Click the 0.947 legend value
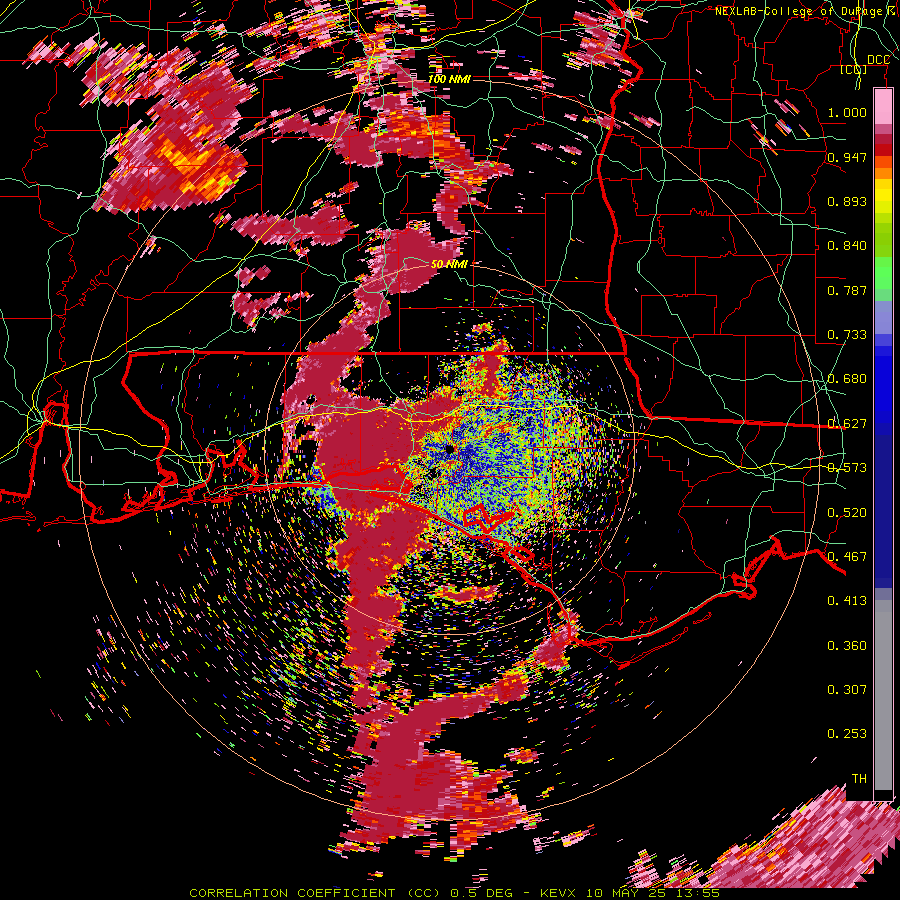Image resolution: width=900 pixels, height=900 pixels. pos(847,157)
